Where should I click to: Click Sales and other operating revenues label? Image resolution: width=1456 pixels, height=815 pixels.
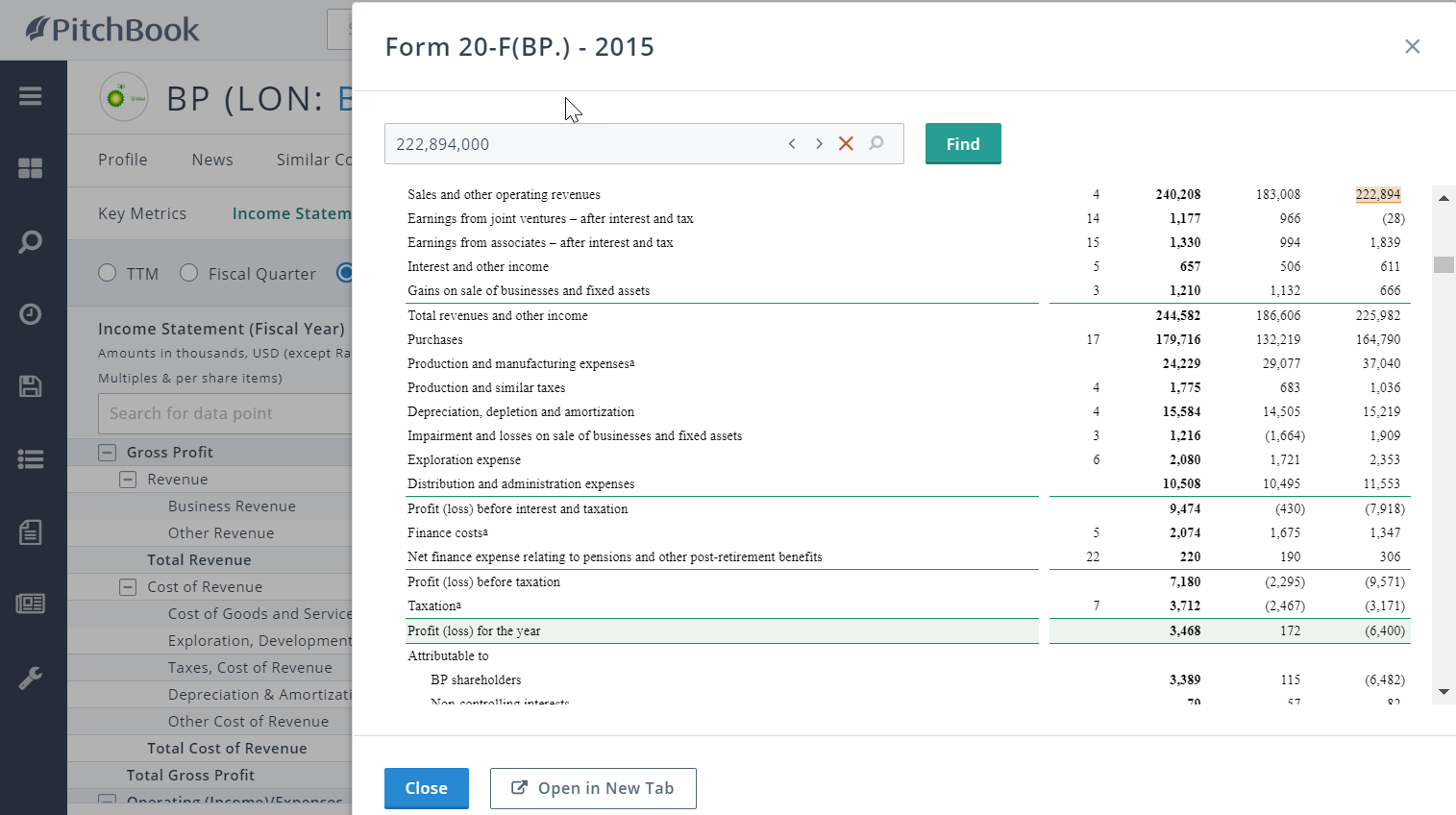click(x=504, y=194)
